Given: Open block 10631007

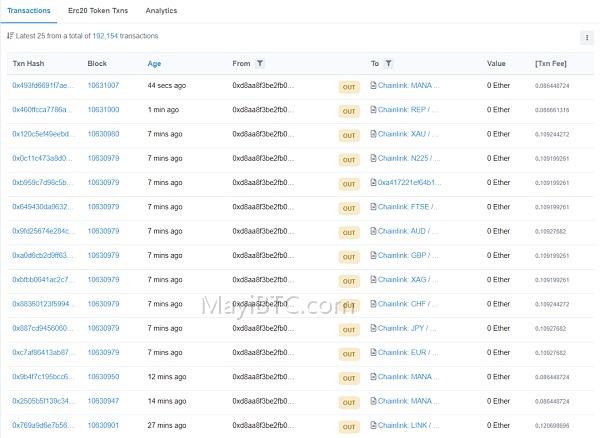Looking at the screenshot, I should tap(103, 85).
